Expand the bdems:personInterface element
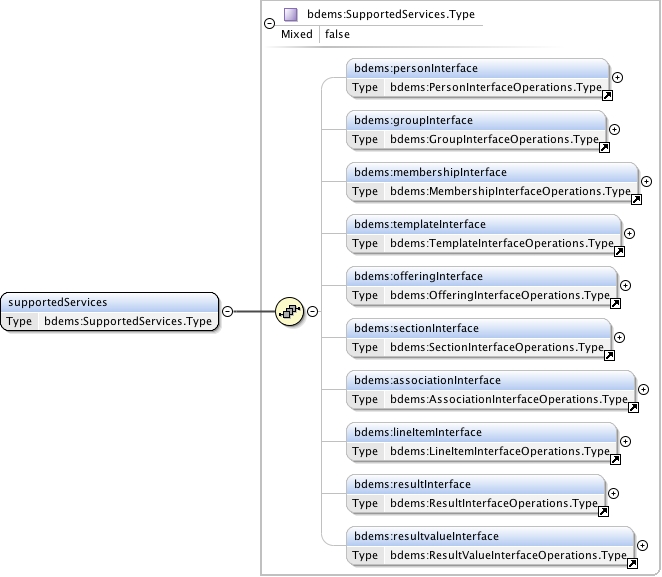The image size is (662, 577). 617,77
